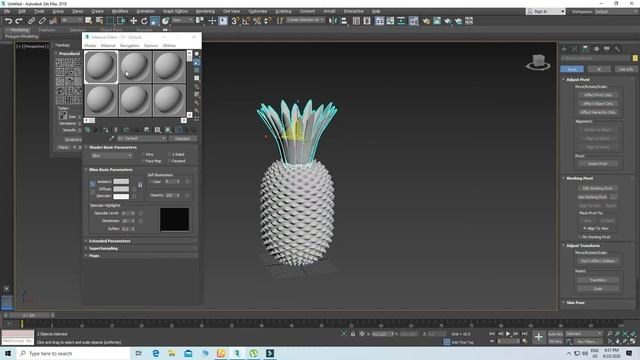Enable the Faceted checkbox
This screenshot has width=640, height=360.
pos(169,161)
